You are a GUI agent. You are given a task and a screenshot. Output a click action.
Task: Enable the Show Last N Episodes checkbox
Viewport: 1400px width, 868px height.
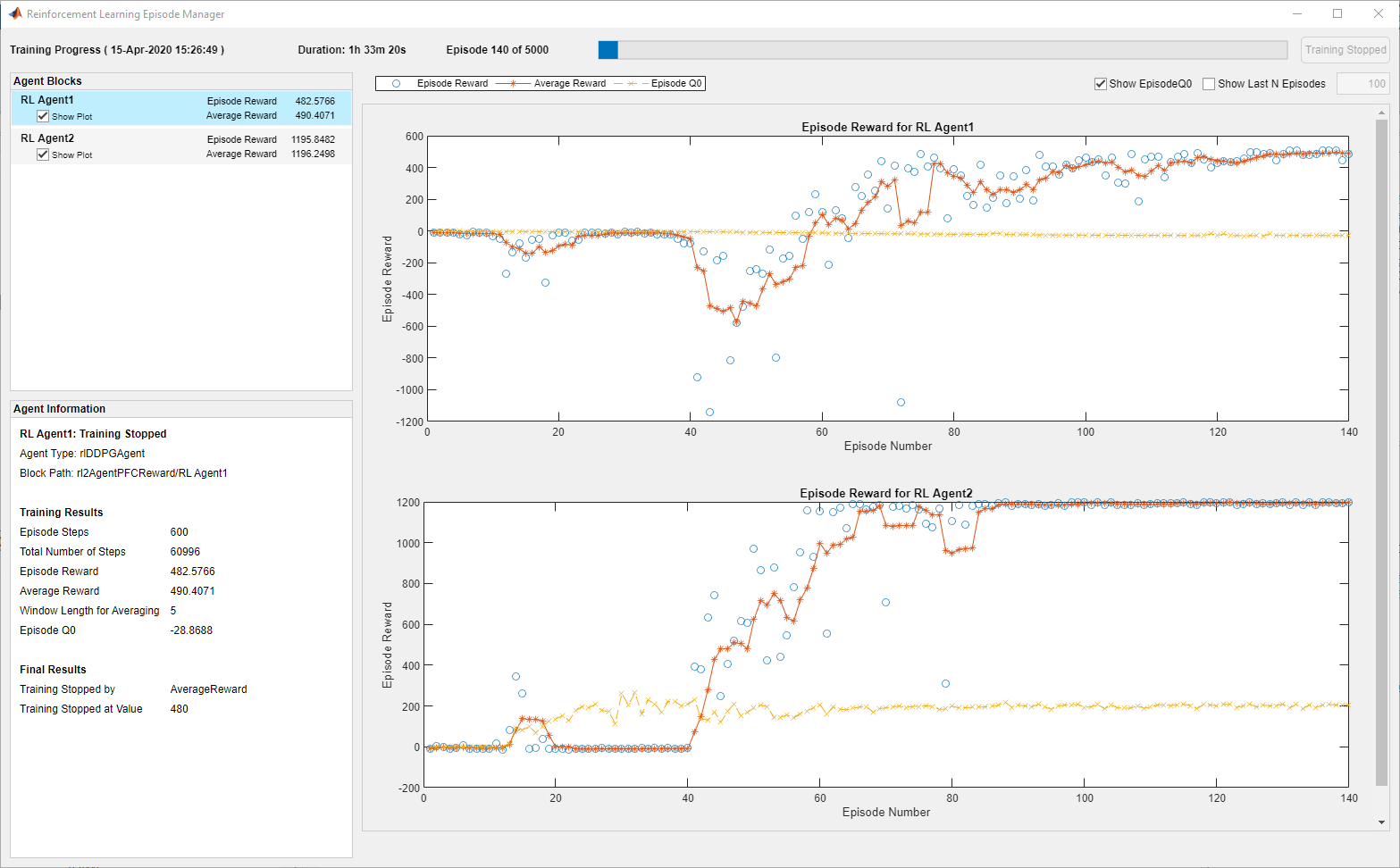click(1209, 84)
